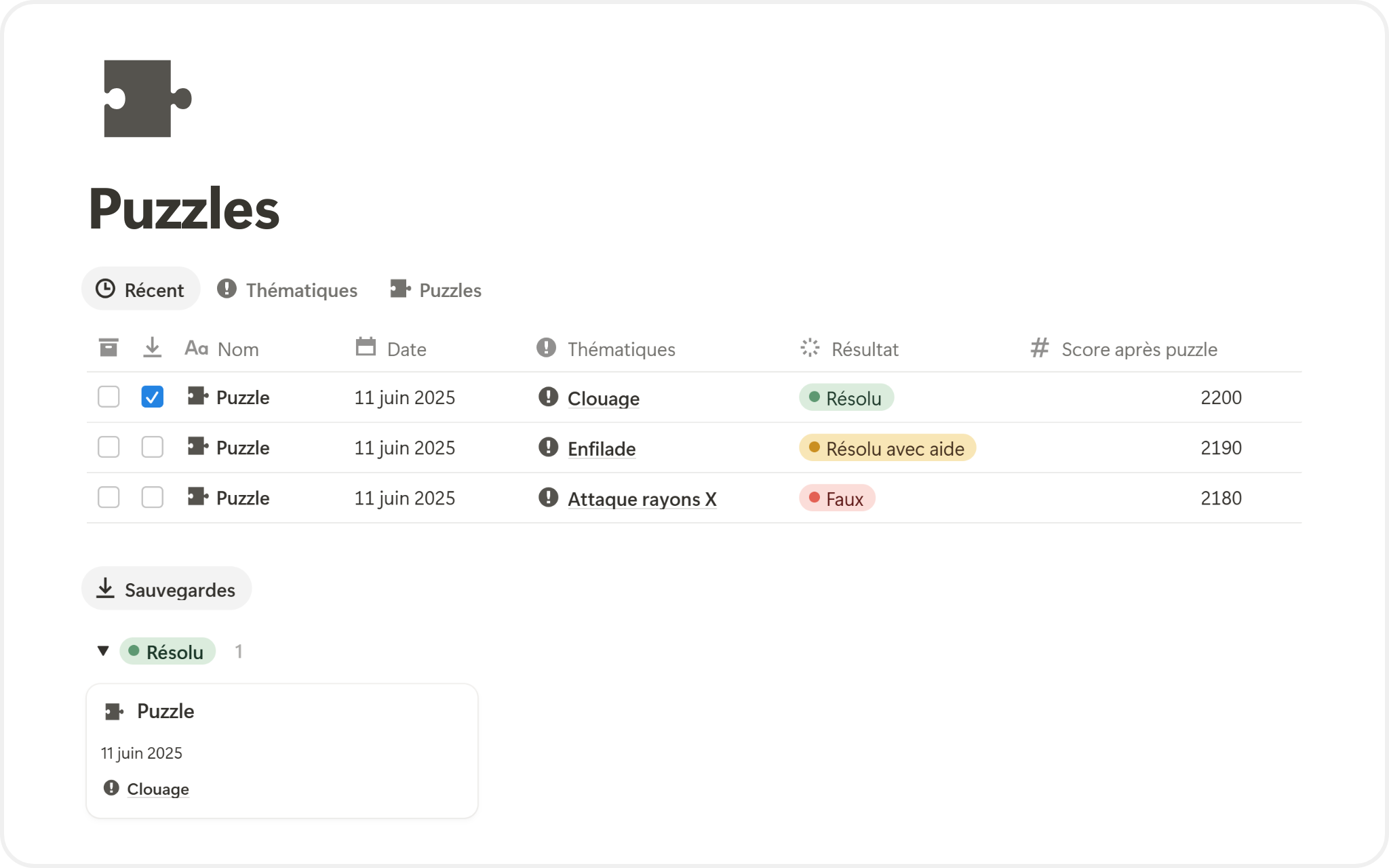
Task: Uncheck the save checkbox on the Clouage row
Action: (x=153, y=397)
